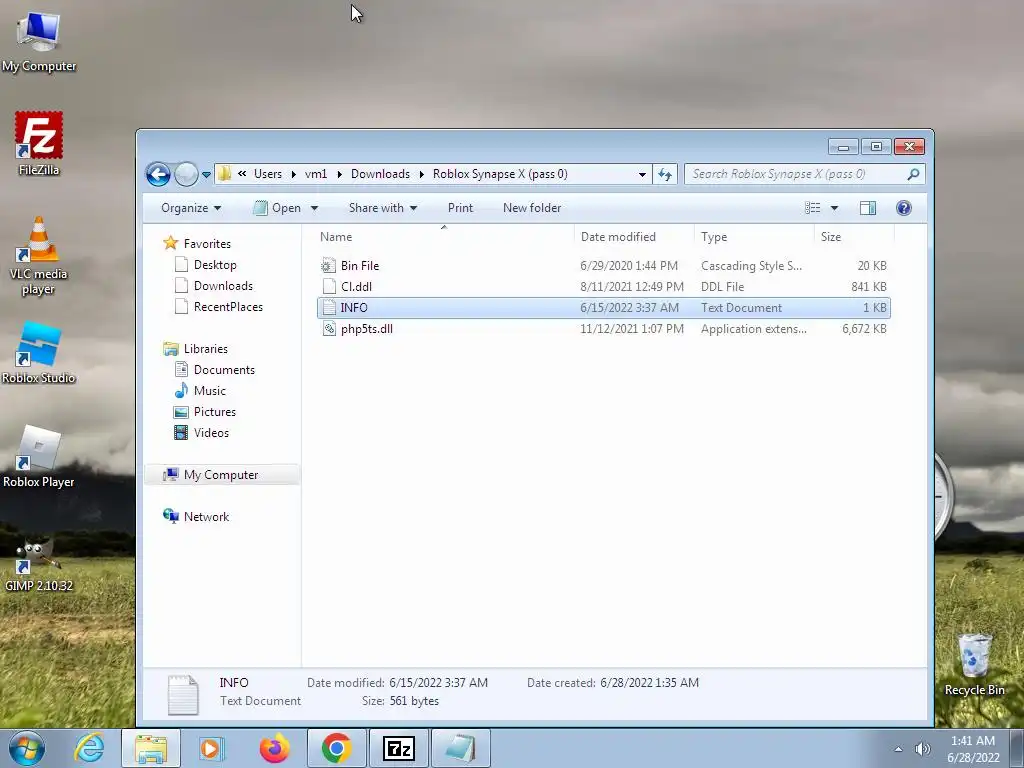Expand the hidden path chevron in address bar
The height and width of the screenshot is (768, 1024).
[x=242, y=174]
